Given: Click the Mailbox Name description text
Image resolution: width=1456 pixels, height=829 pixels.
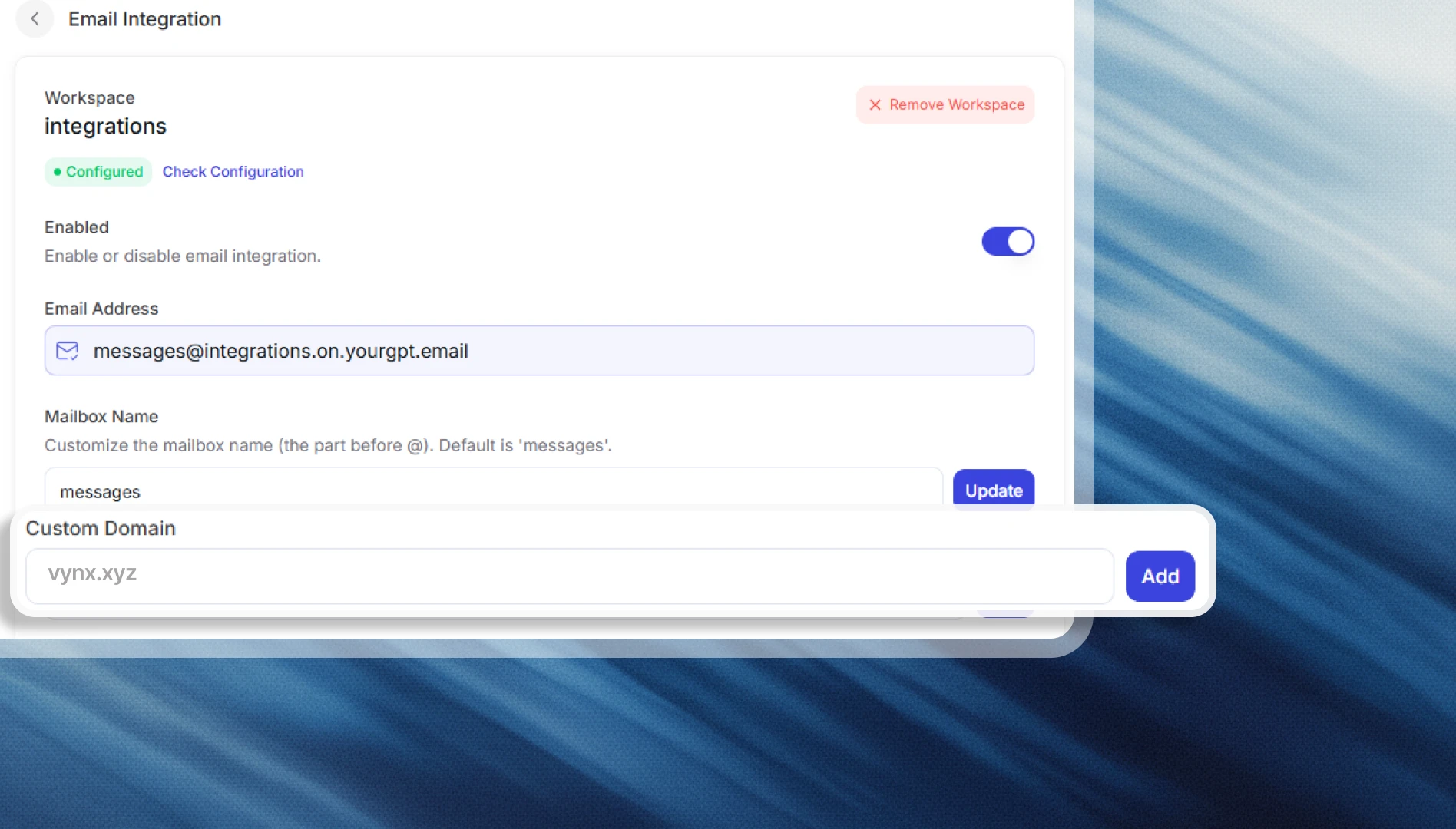Looking at the screenshot, I should (328, 445).
